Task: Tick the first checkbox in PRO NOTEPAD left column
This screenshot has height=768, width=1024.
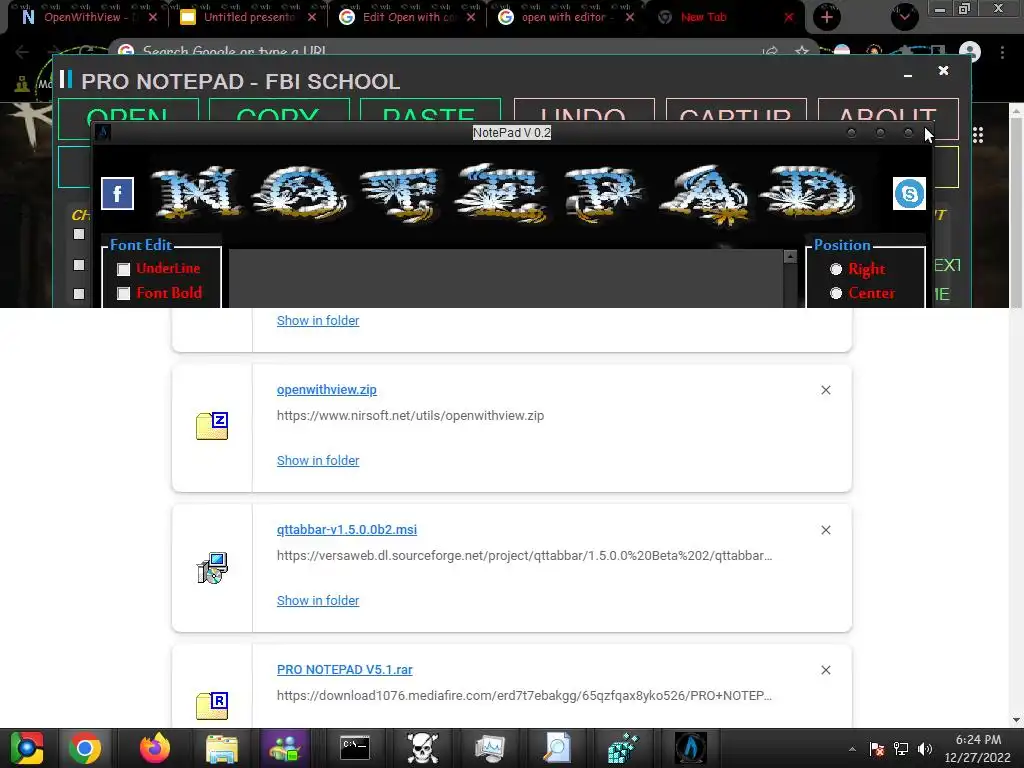Action: click(79, 234)
